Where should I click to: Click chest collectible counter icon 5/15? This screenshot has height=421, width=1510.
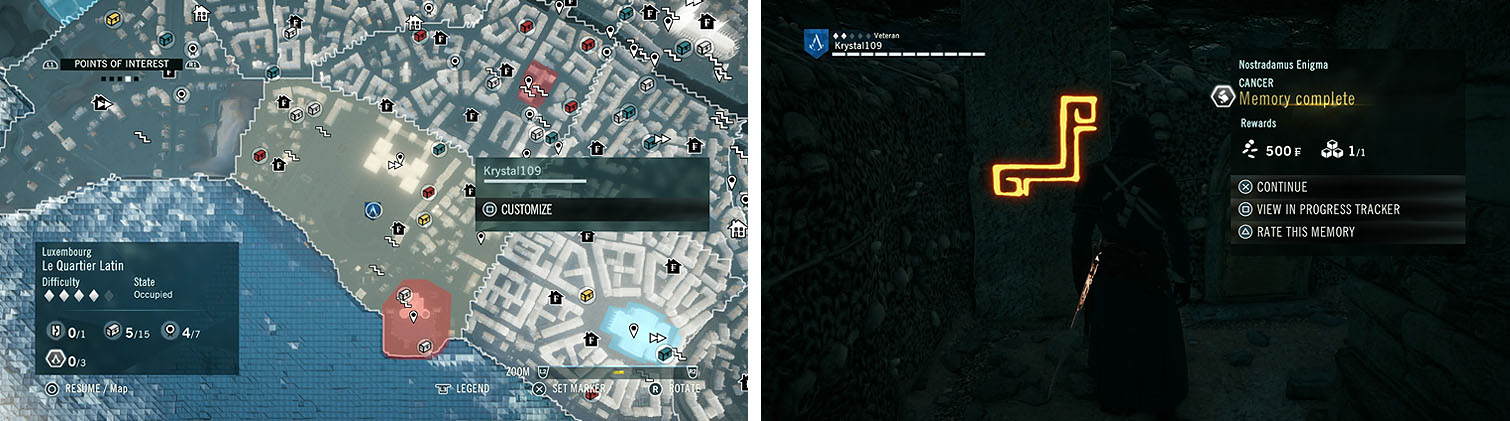tap(112, 331)
